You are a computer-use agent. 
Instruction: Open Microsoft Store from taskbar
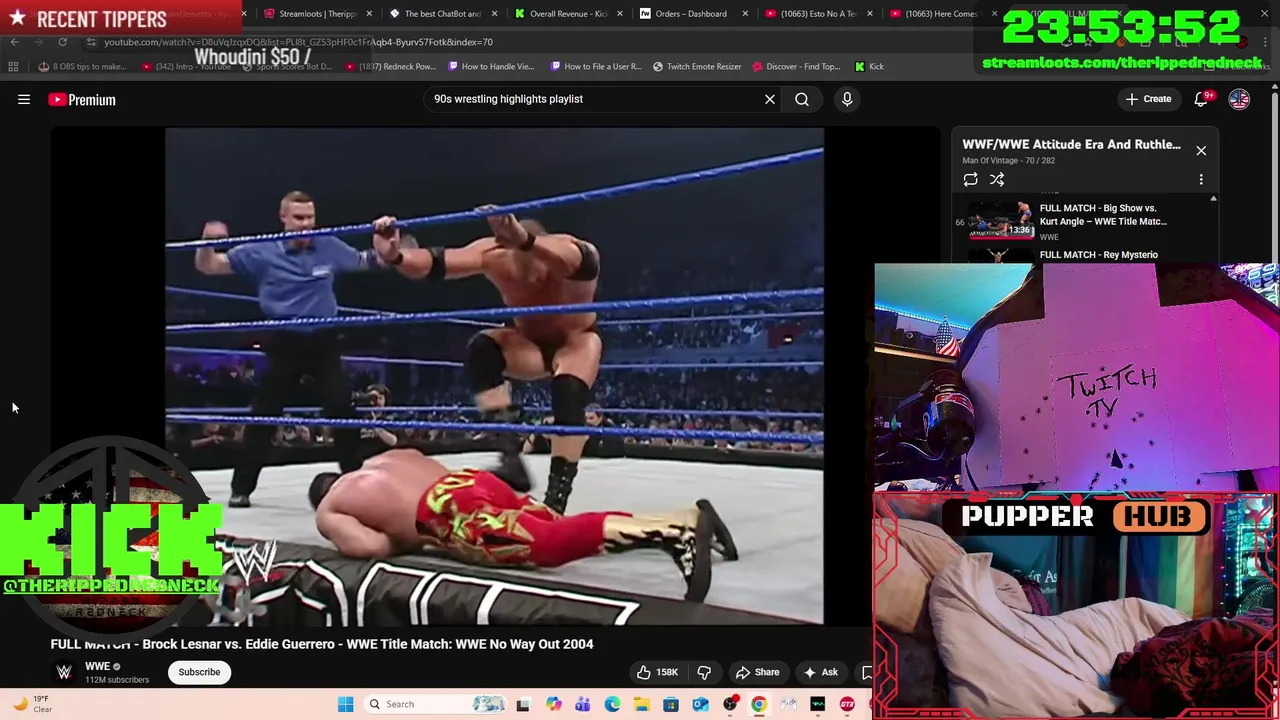671,704
